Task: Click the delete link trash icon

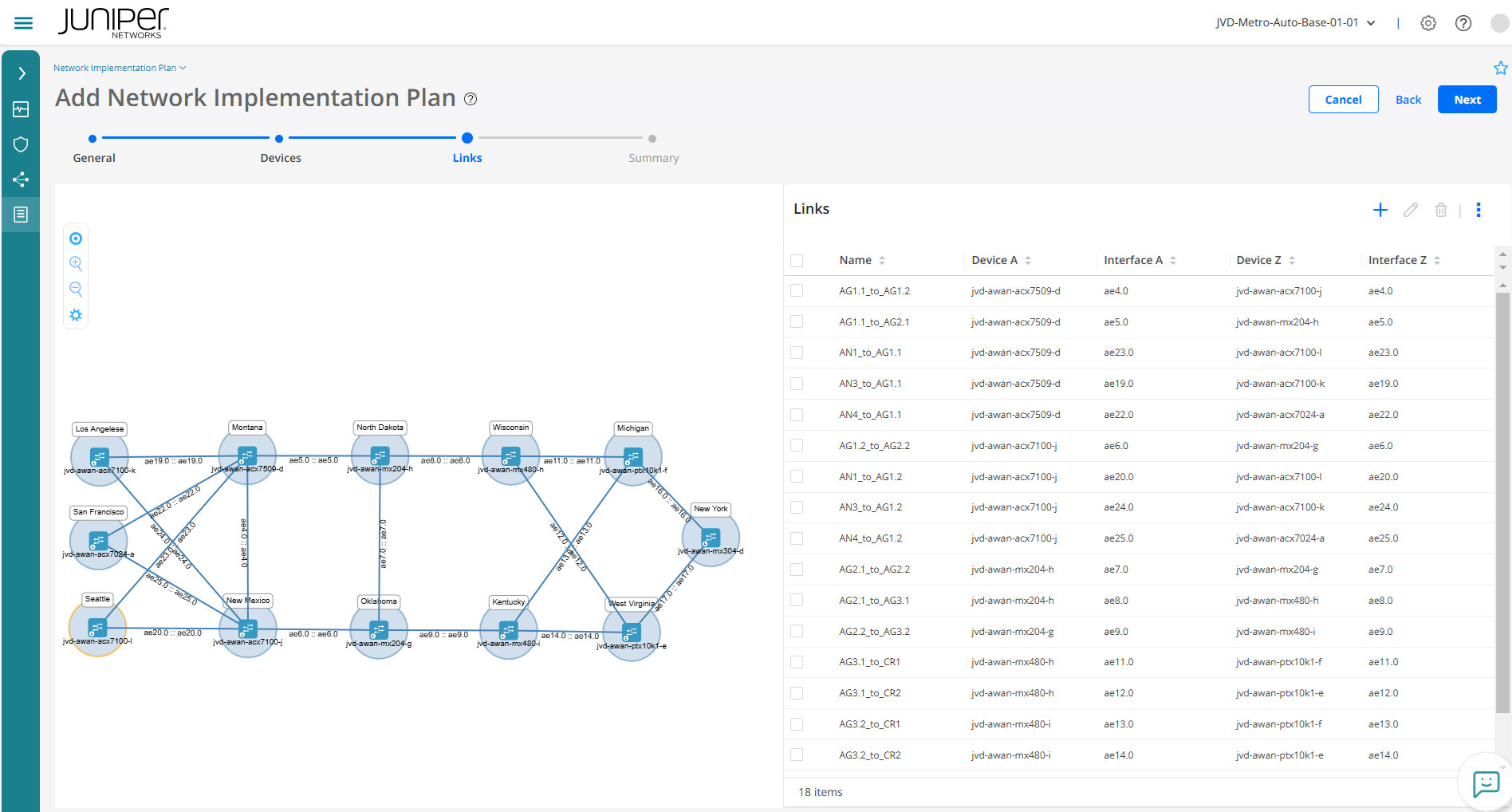Action: point(1441,210)
